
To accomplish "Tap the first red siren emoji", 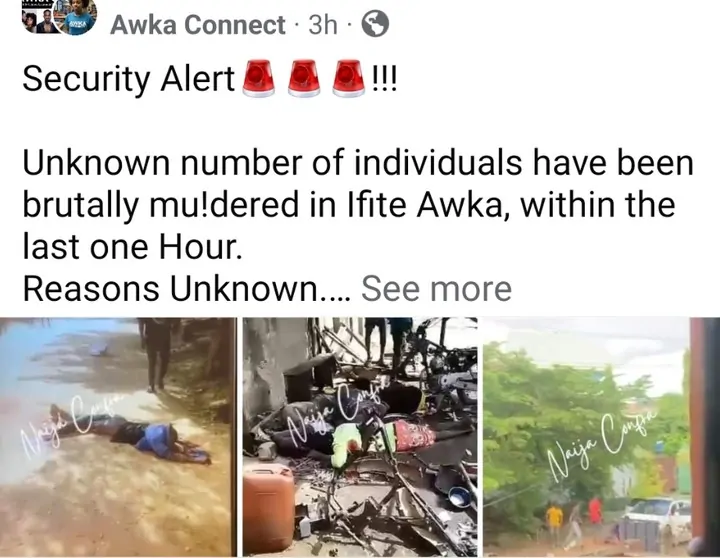I will (258, 78).
